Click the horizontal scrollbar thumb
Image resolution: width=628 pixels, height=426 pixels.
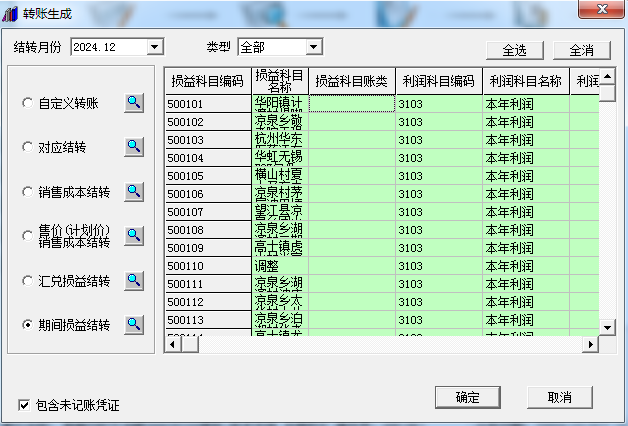coord(190,344)
